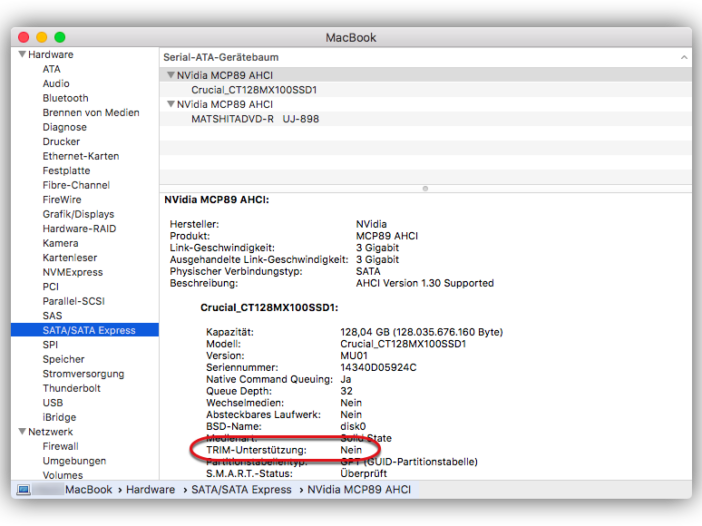Select Crucial_CT128MX100SSD1 in the device tree

[254, 90]
